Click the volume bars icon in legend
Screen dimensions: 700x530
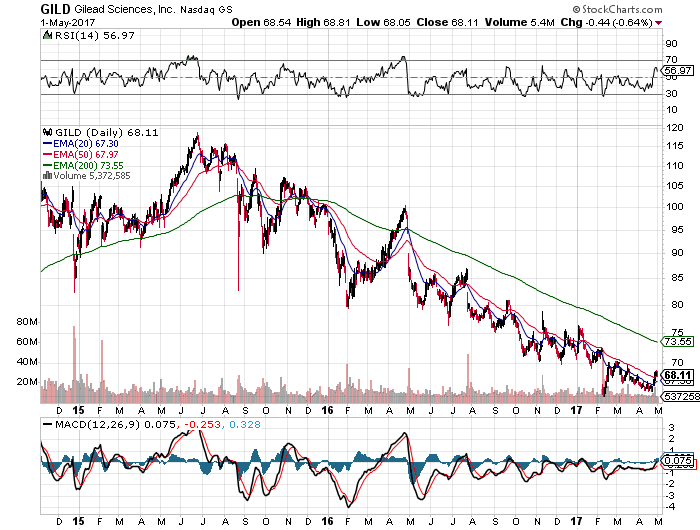pyautogui.click(x=47, y=175)
